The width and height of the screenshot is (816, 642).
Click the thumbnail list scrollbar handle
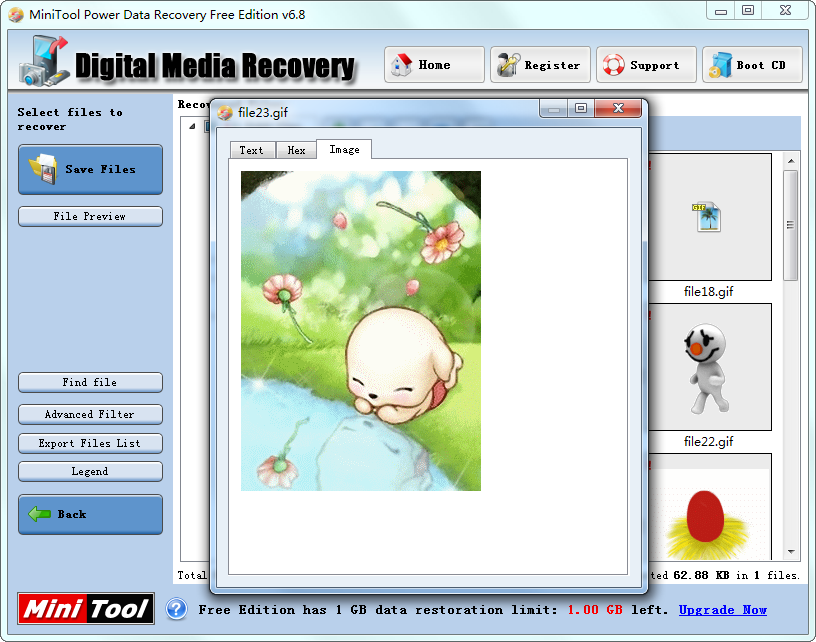[791, 225]
